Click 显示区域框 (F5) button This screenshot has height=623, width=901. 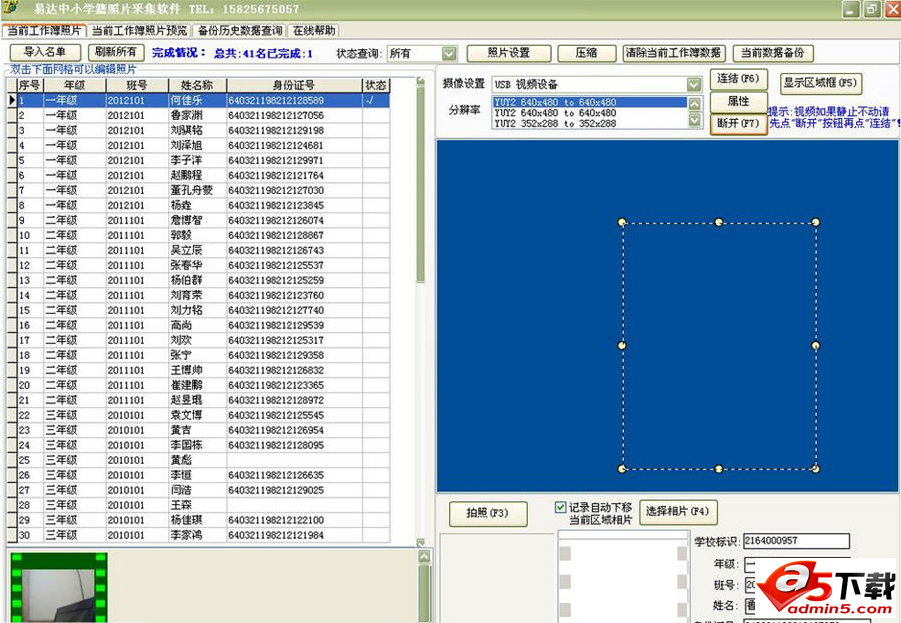pos(820,84)
